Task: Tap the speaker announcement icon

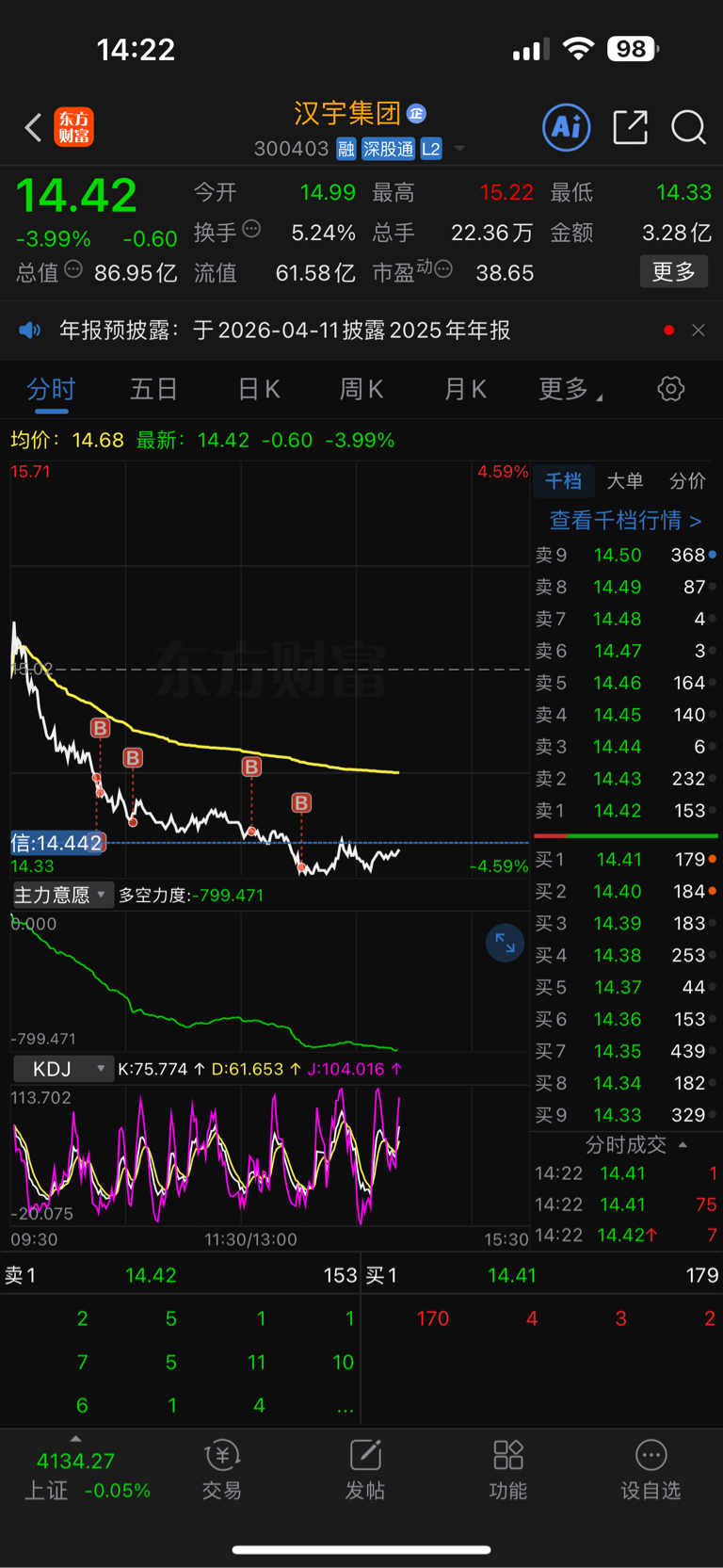Action: (x=30, y=330)
